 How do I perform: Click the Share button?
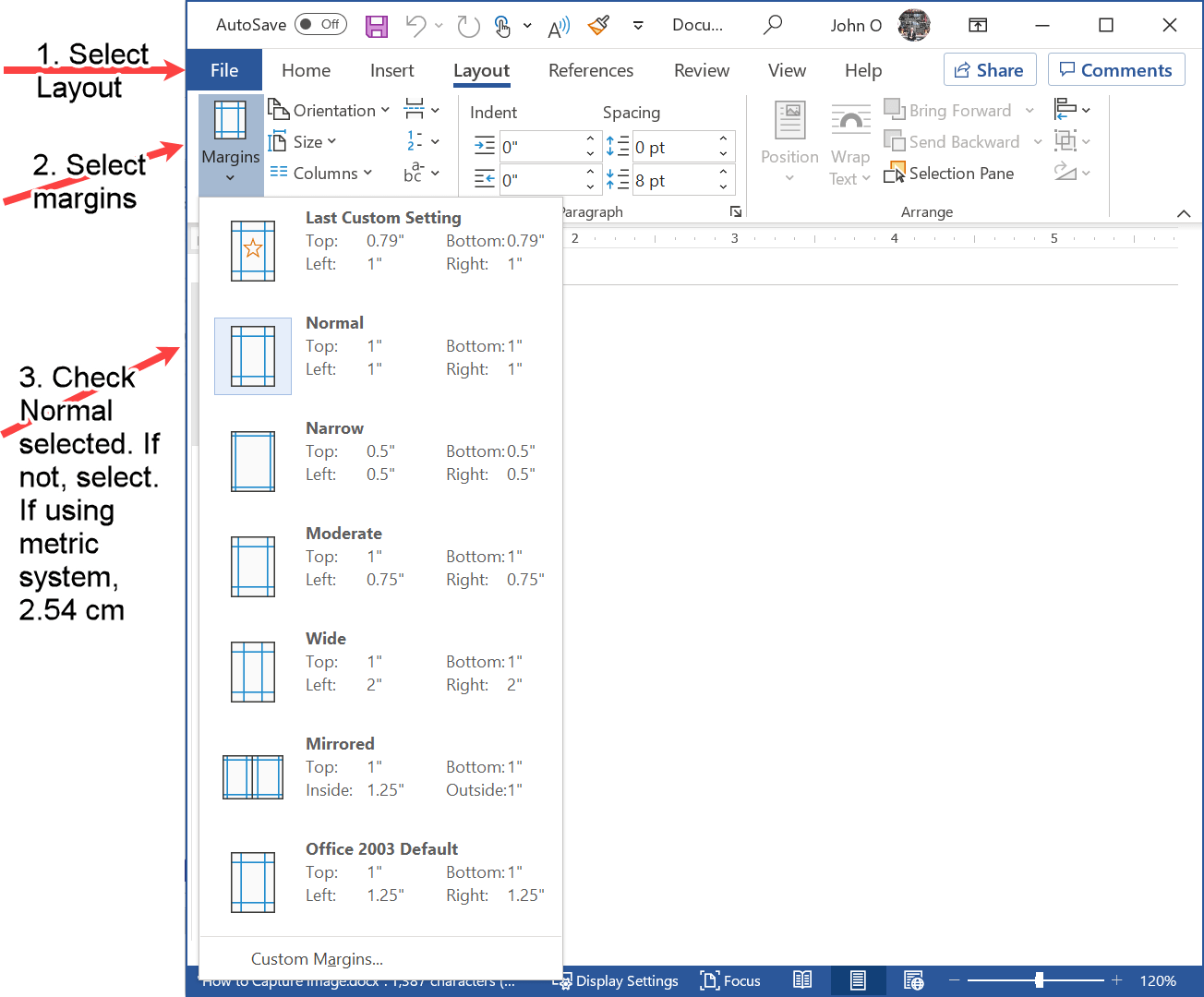pyautogui.click(x=990, y=70)
